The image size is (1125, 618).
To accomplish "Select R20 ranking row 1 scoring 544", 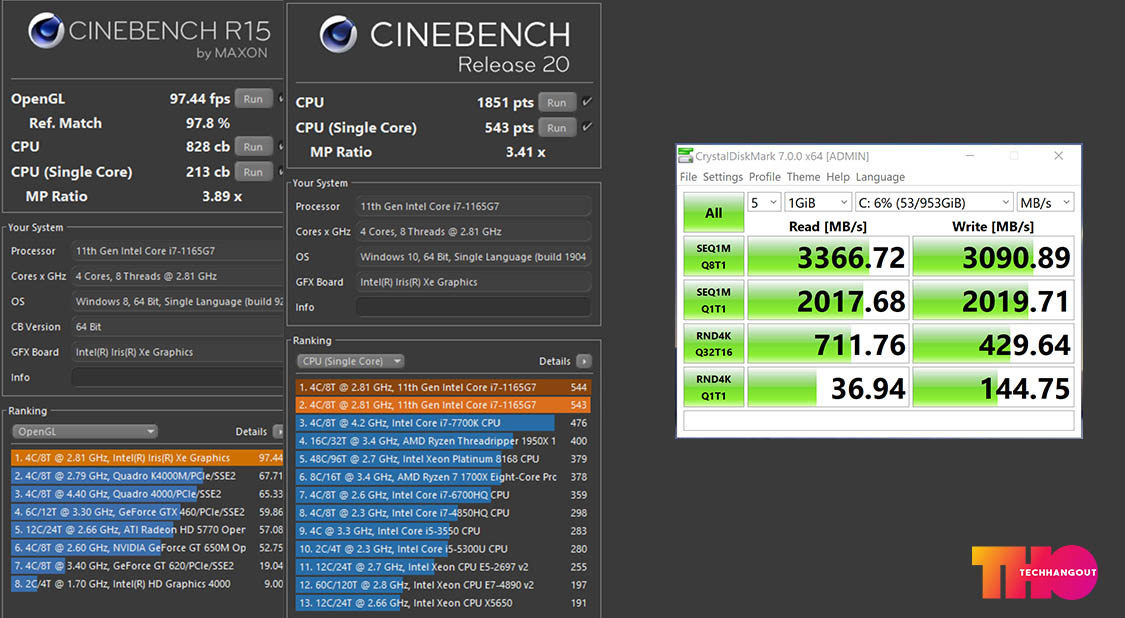I will tap(443, 387).
